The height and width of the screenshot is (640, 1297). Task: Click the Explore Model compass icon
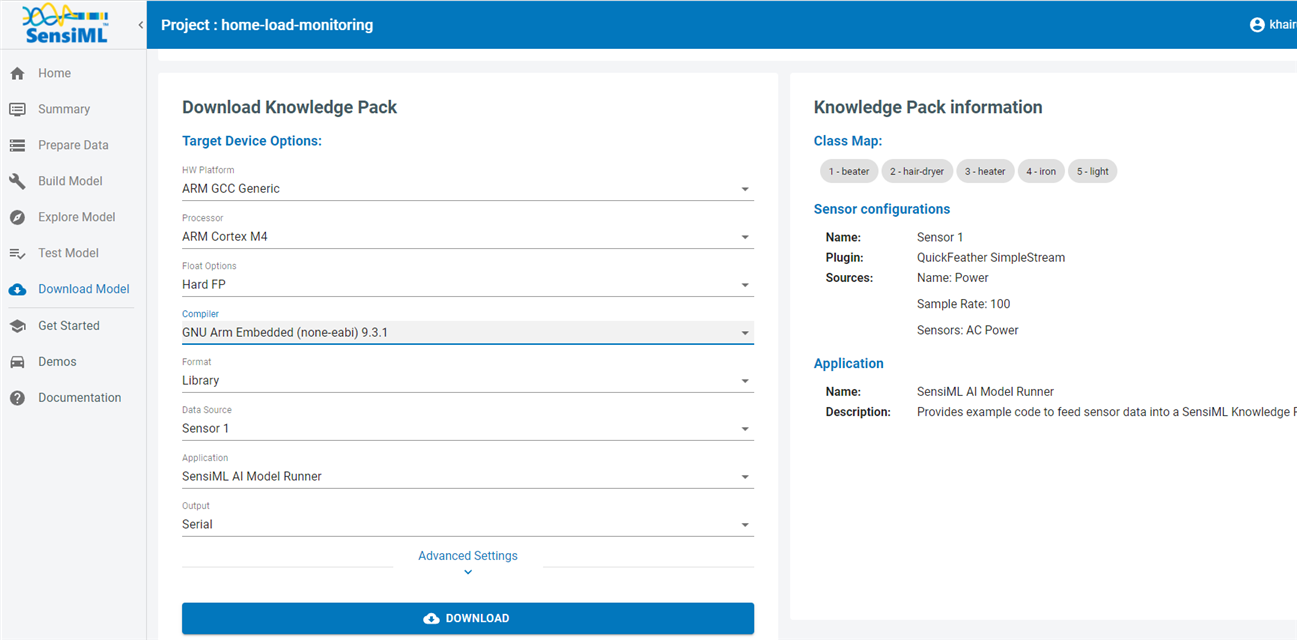click(x=17, y=217)
